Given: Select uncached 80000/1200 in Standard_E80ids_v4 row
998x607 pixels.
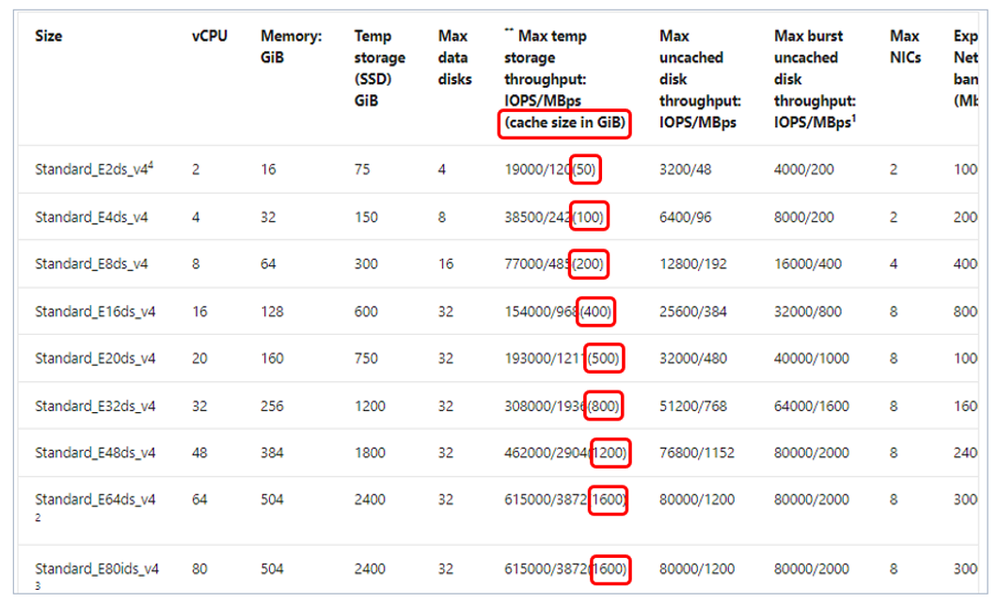Looking at the screenshot, I should coord(697,569).
